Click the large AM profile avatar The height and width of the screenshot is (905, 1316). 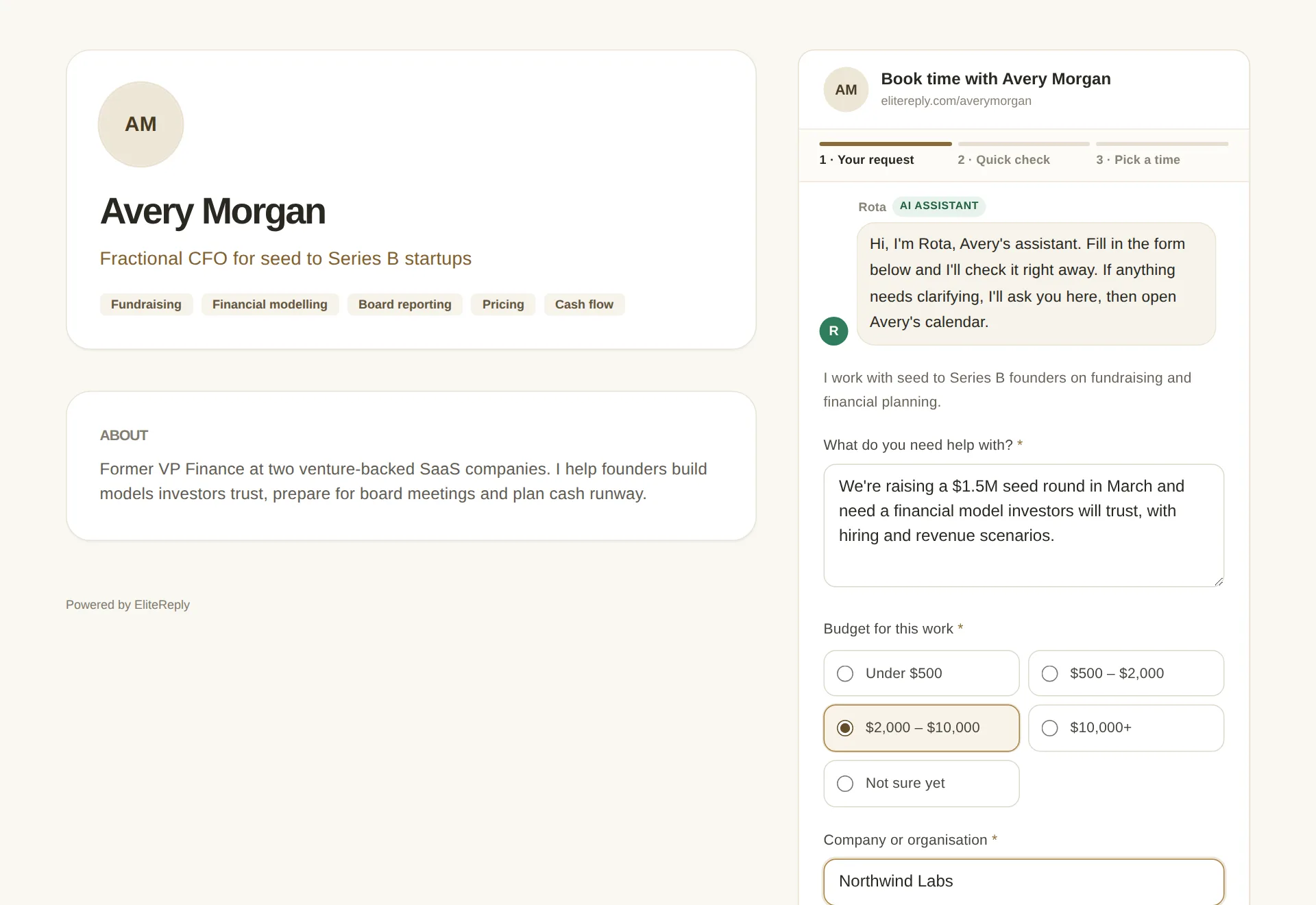pyautogui.click(x=141, y=124)
